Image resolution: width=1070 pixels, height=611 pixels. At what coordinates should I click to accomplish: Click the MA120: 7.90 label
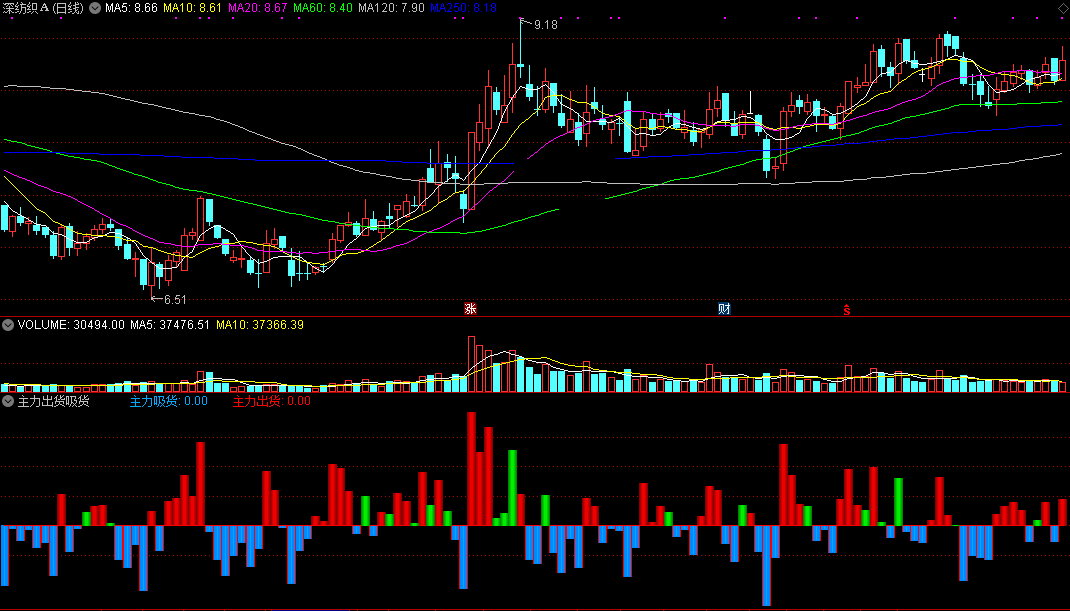[391, 8]
